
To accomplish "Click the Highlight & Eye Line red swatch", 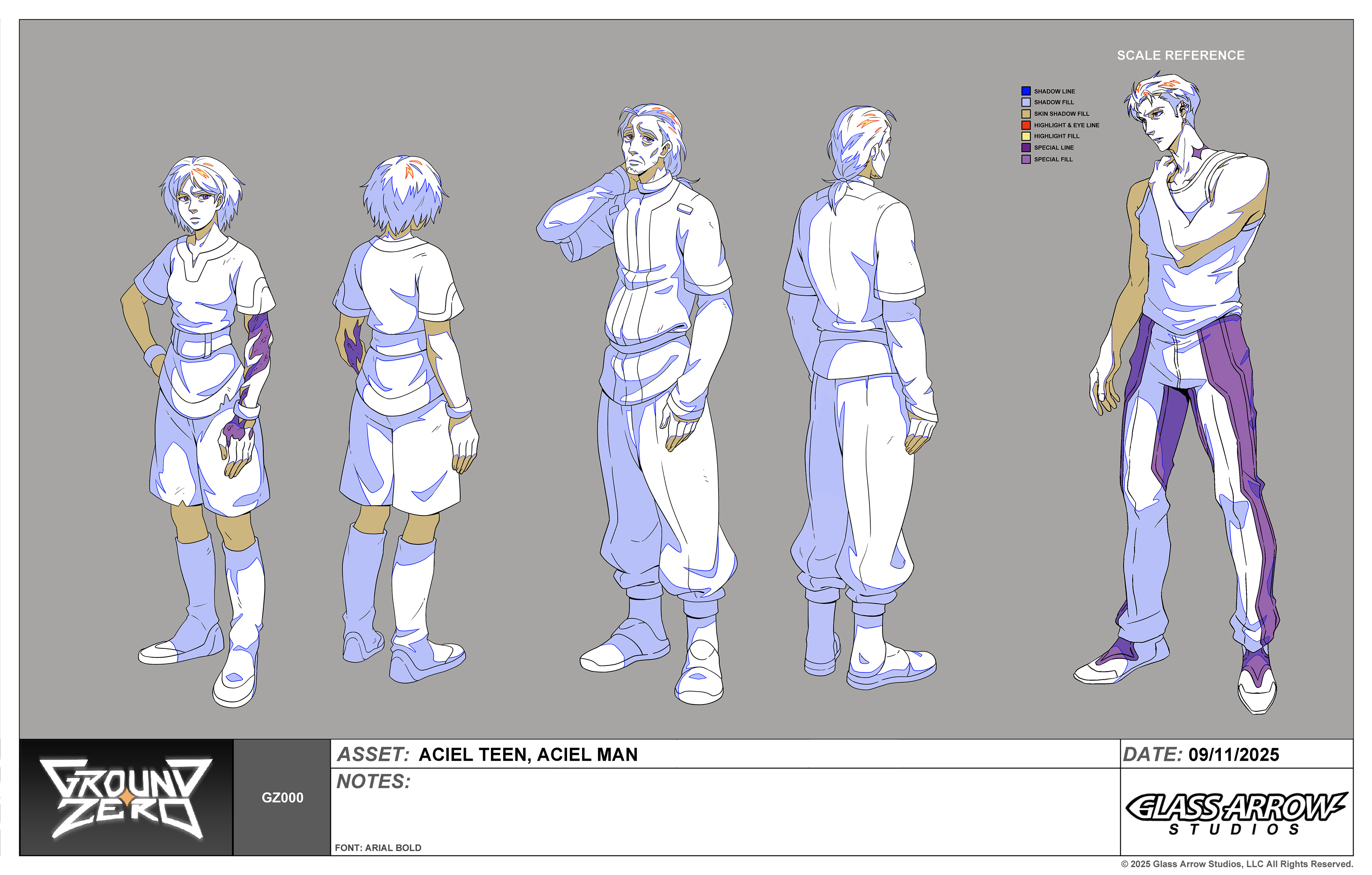I will (1025, 125).
